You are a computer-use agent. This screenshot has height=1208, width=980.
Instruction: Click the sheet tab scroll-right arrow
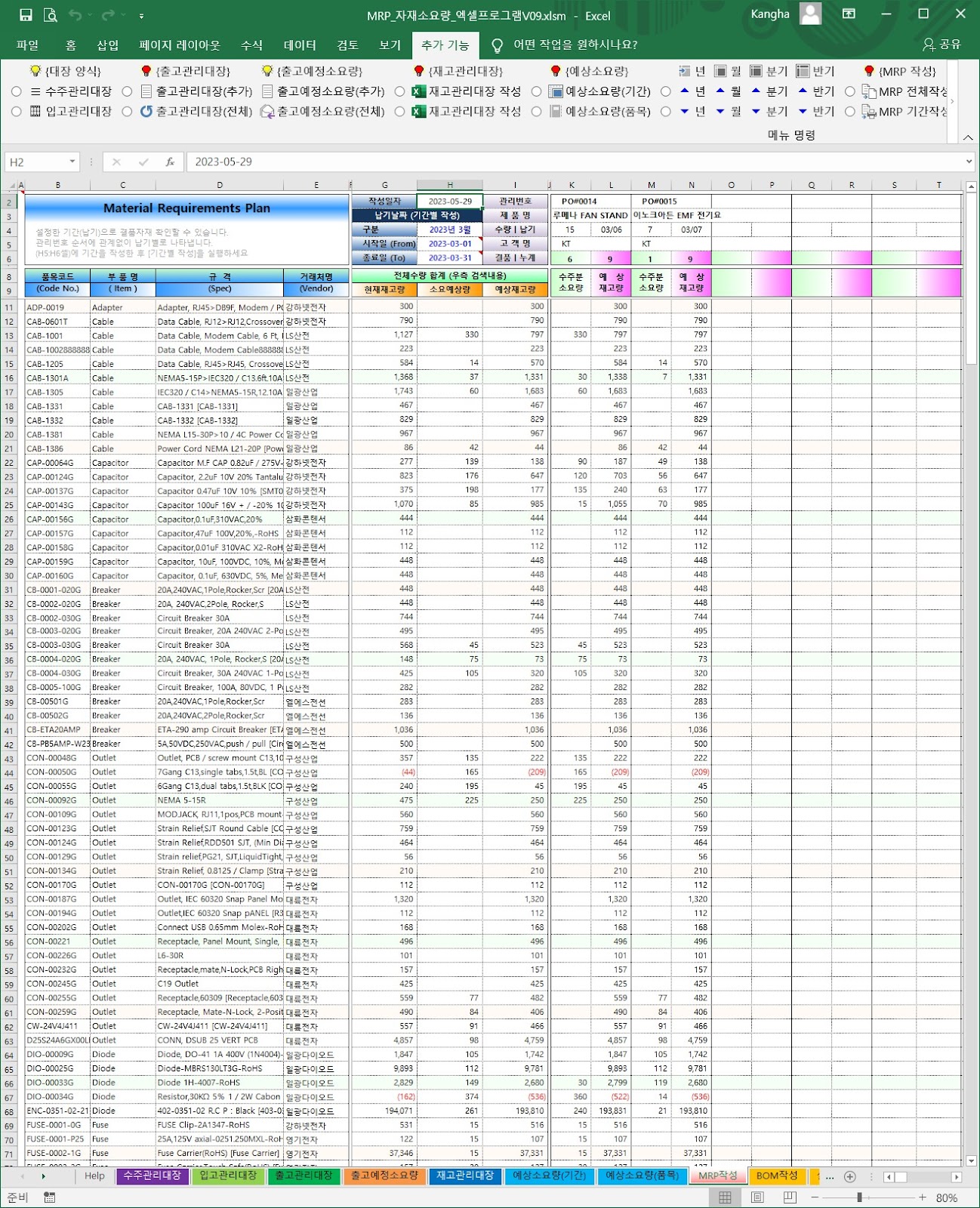43,1176
